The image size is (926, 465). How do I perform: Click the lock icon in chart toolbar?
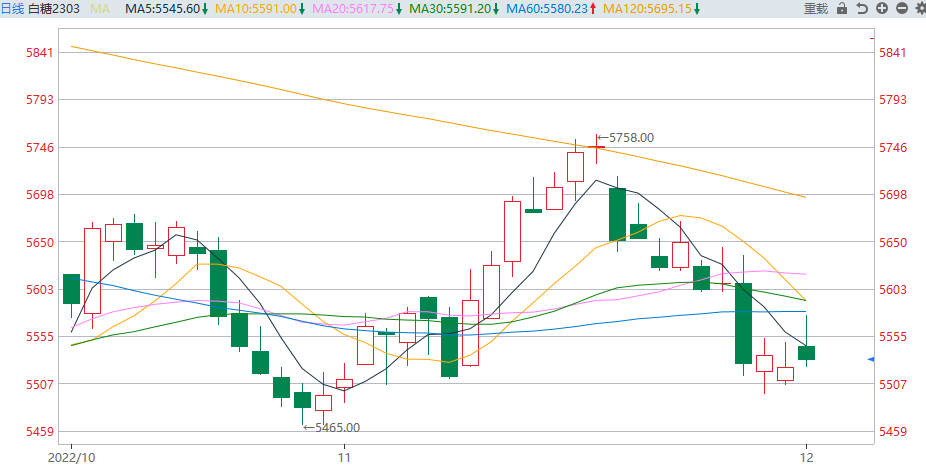tap(842, 8)
